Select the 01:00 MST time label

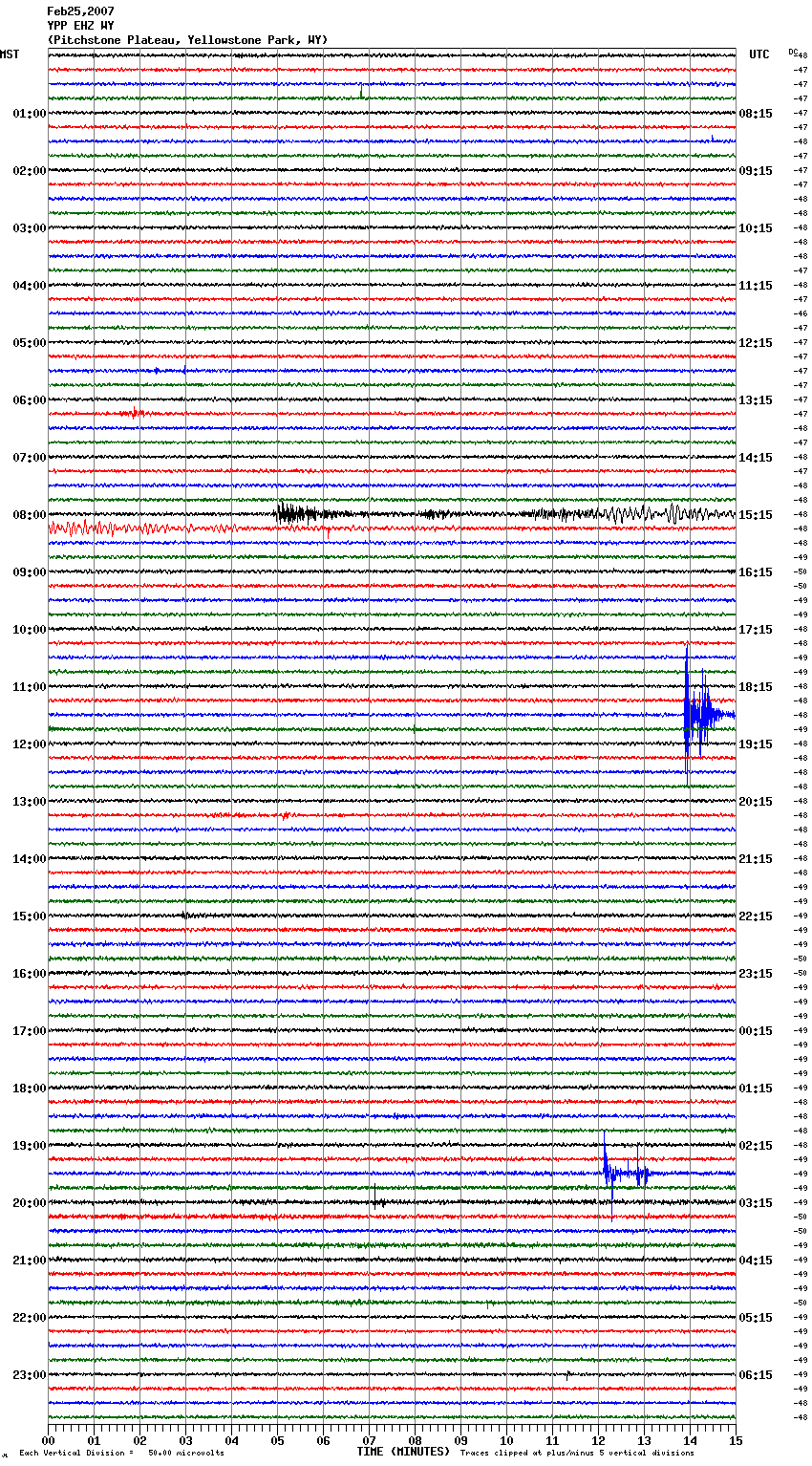pyautogui.click(x=30, y=114)
